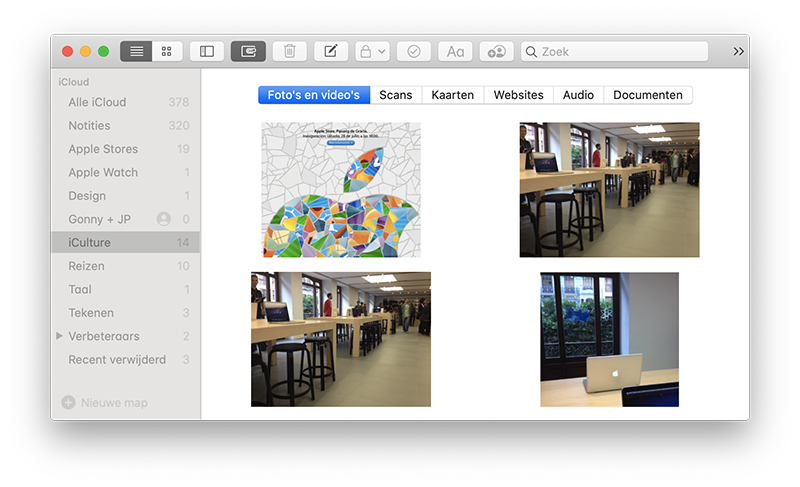Click the Nieuwe map button
This screenshot has height=487, width=800.
coord(105,403)
